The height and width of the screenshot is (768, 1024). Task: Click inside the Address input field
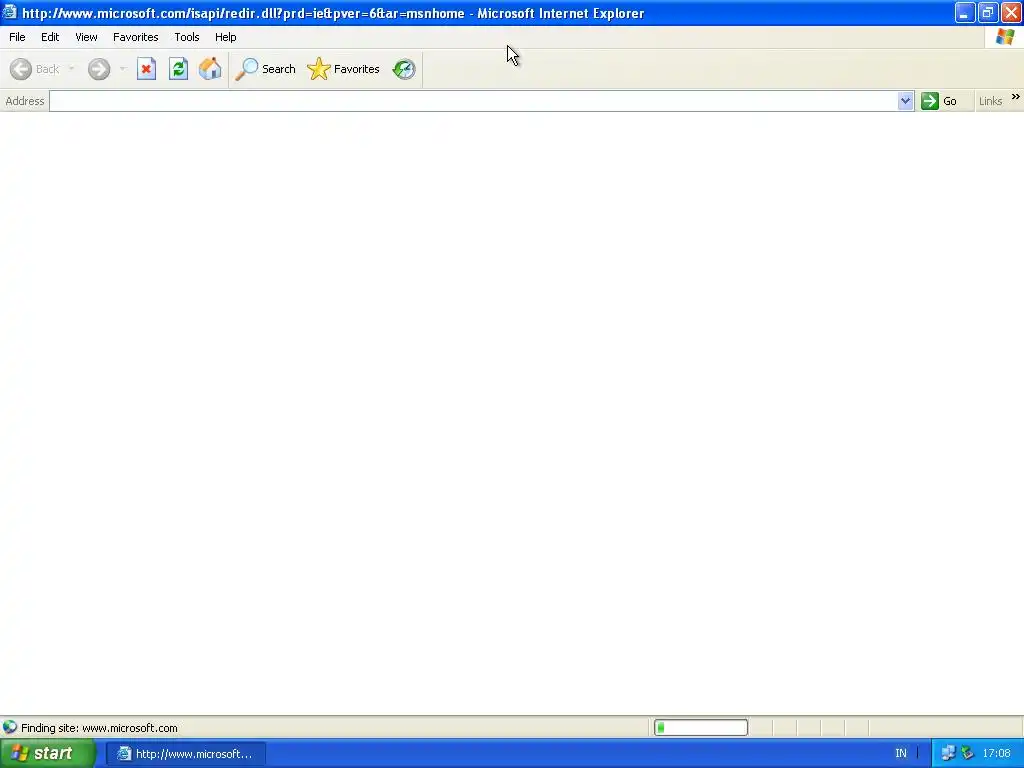point(473,101)
